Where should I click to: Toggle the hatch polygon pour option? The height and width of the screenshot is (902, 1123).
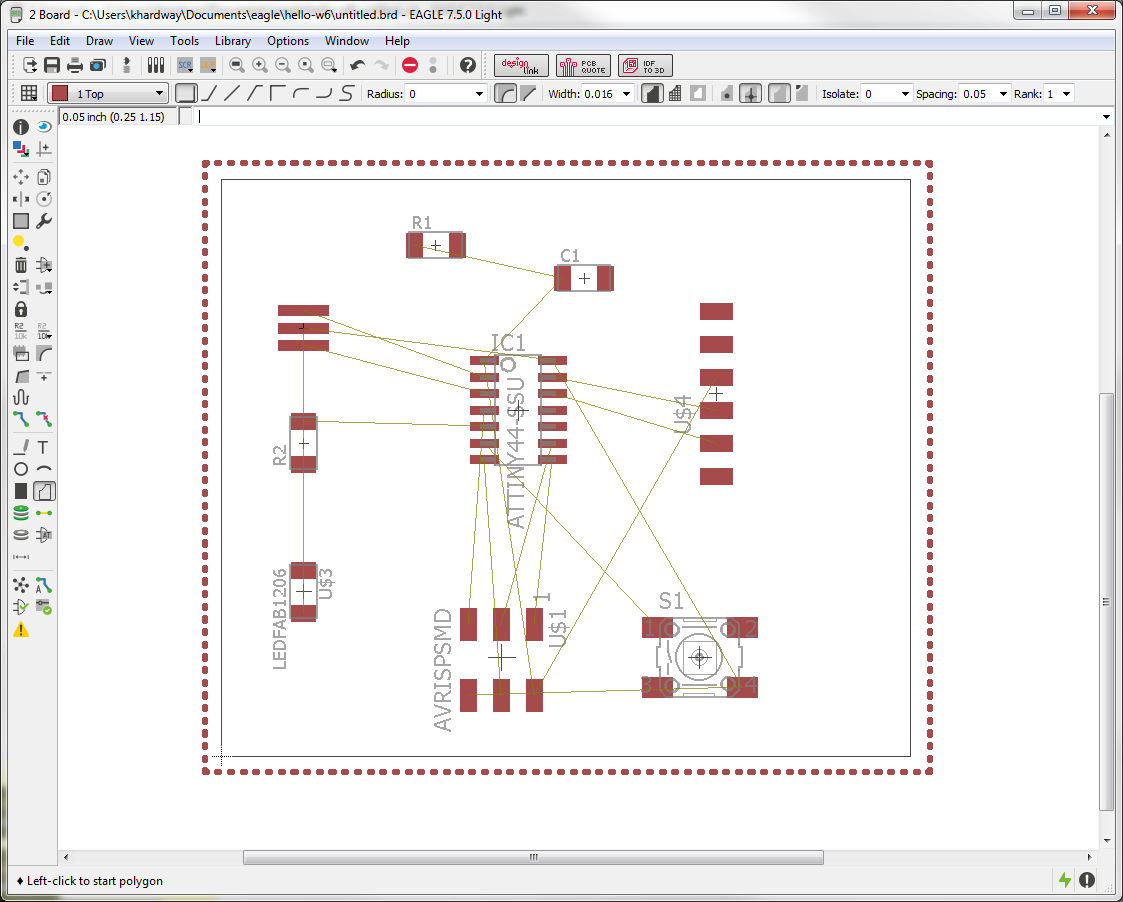coord(675,94)
